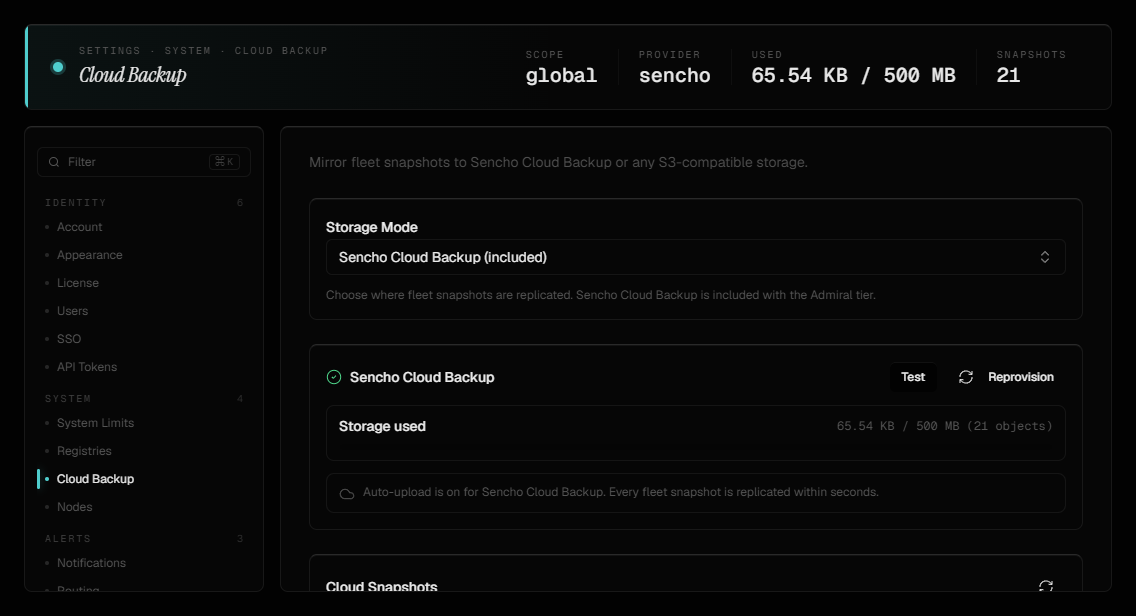Click the 'Sencho Cloud Backup' card title
Viewport: 1136px width, 616px height.
pos(422,377)
